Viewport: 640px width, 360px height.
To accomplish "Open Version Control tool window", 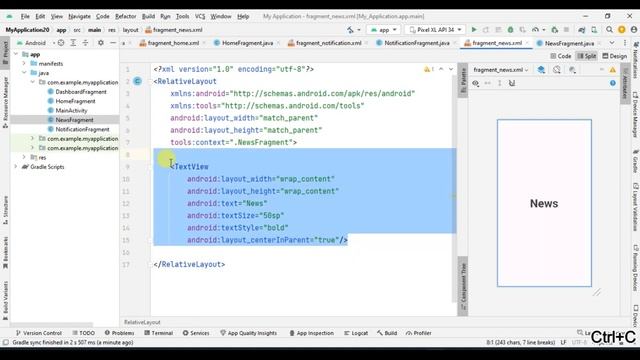I will pos(38,333).
